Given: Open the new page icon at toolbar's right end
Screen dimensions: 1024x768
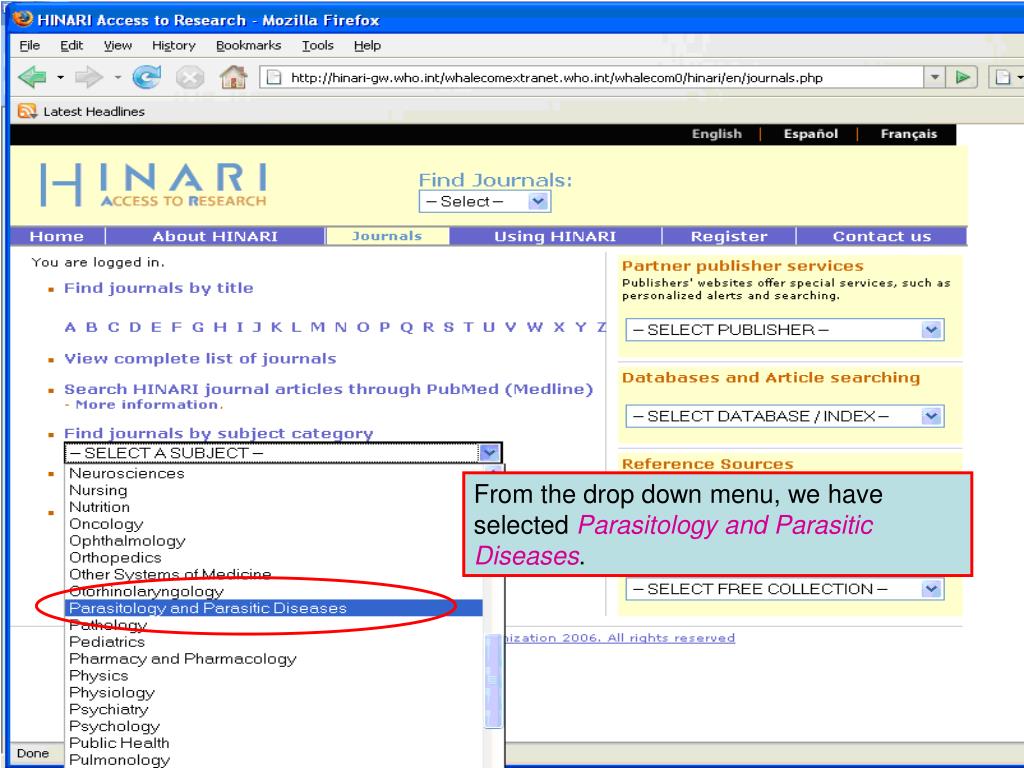Looking at the screenshot, I should [x=1002, y=77].
